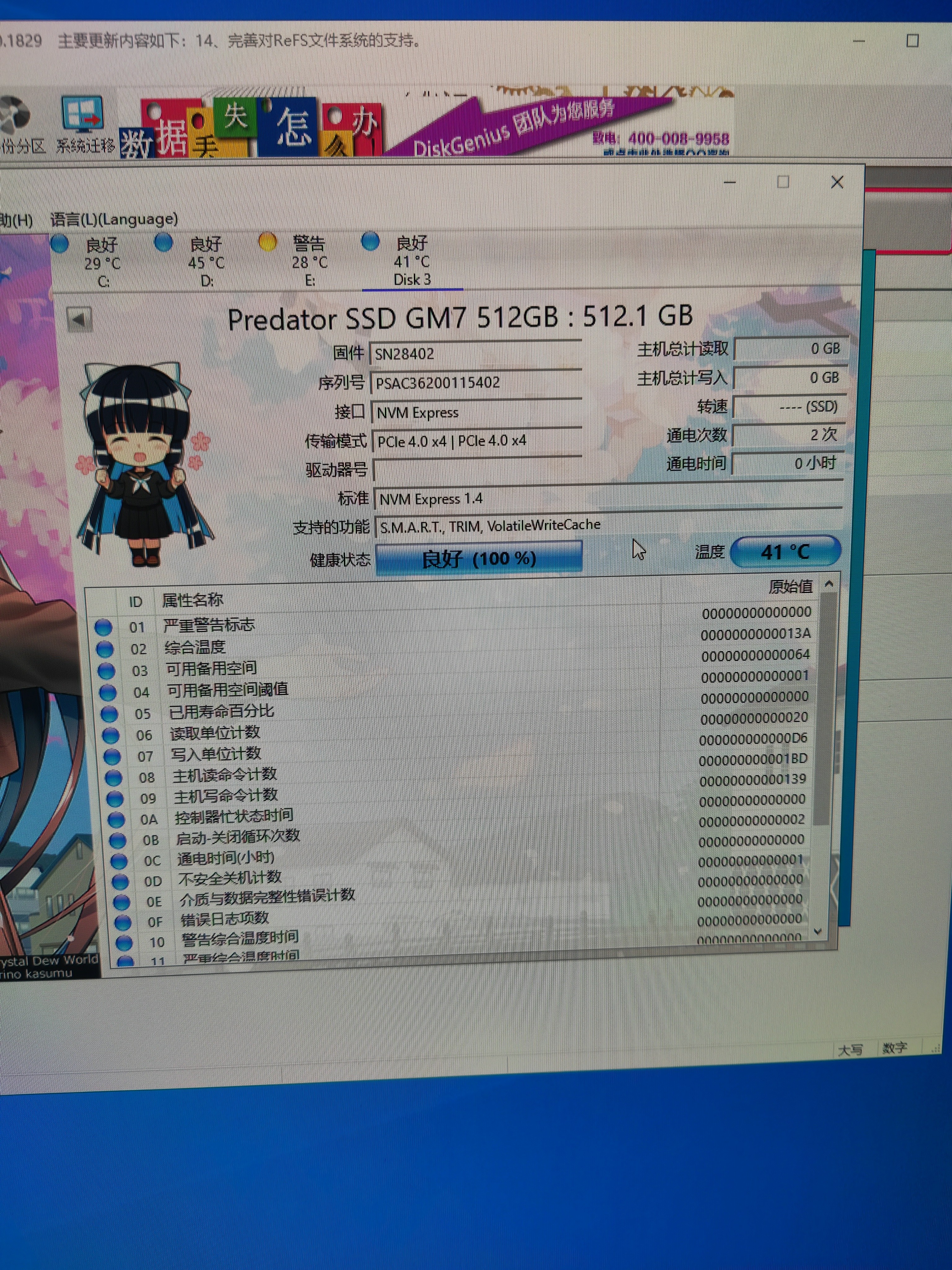Maximize the DiskGenius window
The image size is (952, 1270).
pyautogui.click(x=912, y=41)
